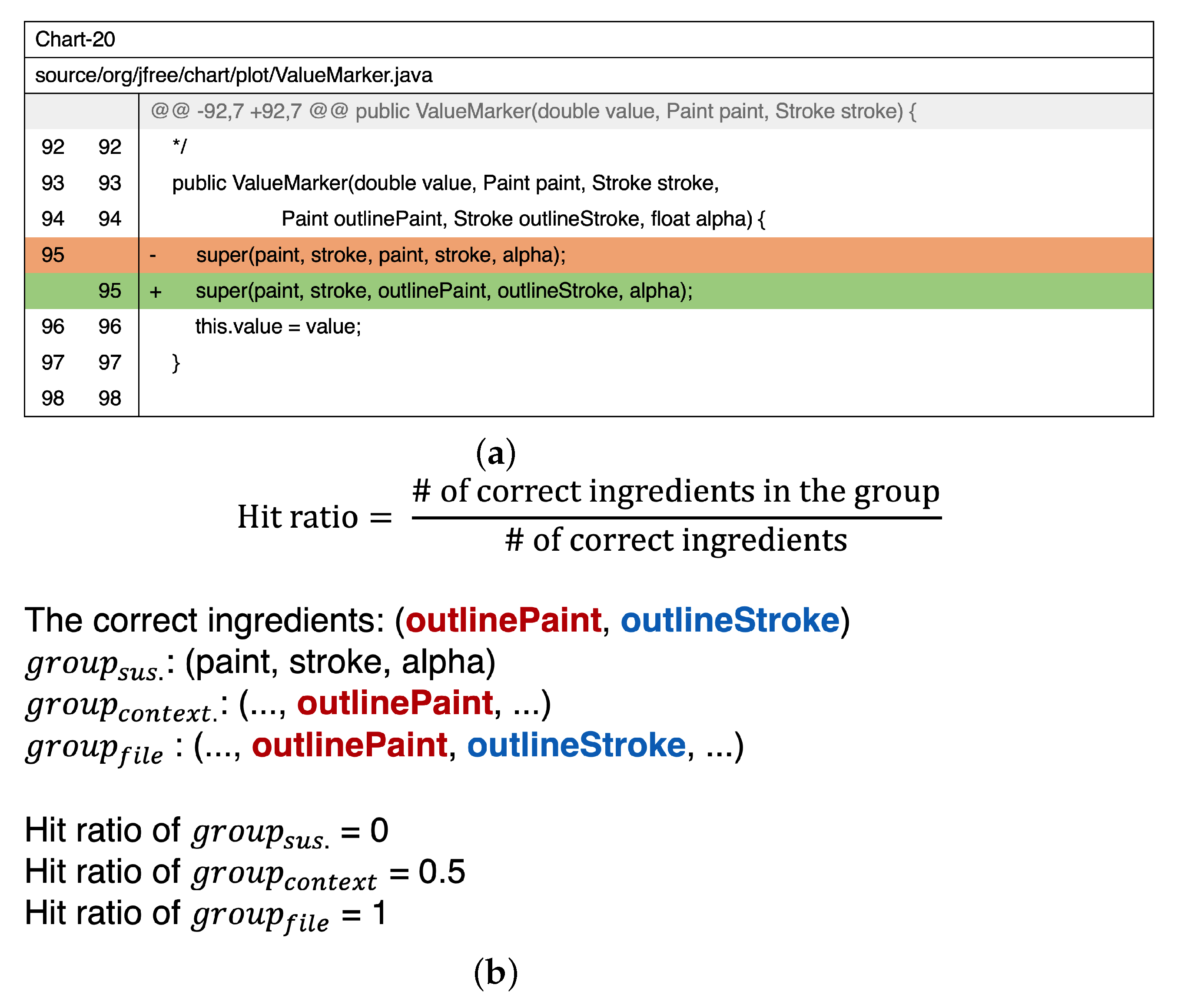Viewport: 1178px width, 1008px height.
Task: Click the 'this.value = value;' code line
Action: point(278,327)
